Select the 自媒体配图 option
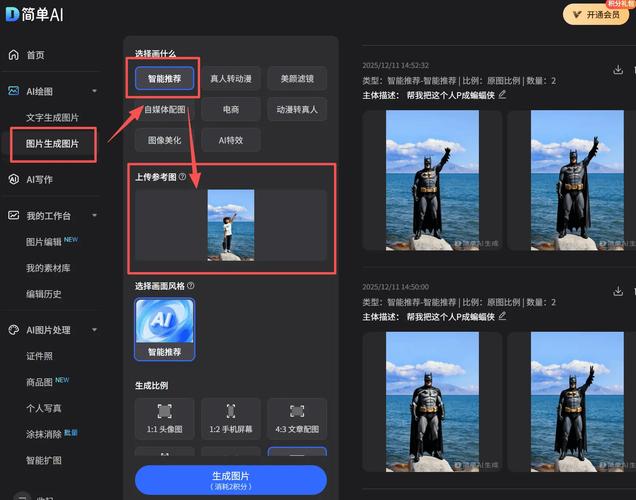The width and height of the screenshot is (636, 500). [x=164, y=109]
